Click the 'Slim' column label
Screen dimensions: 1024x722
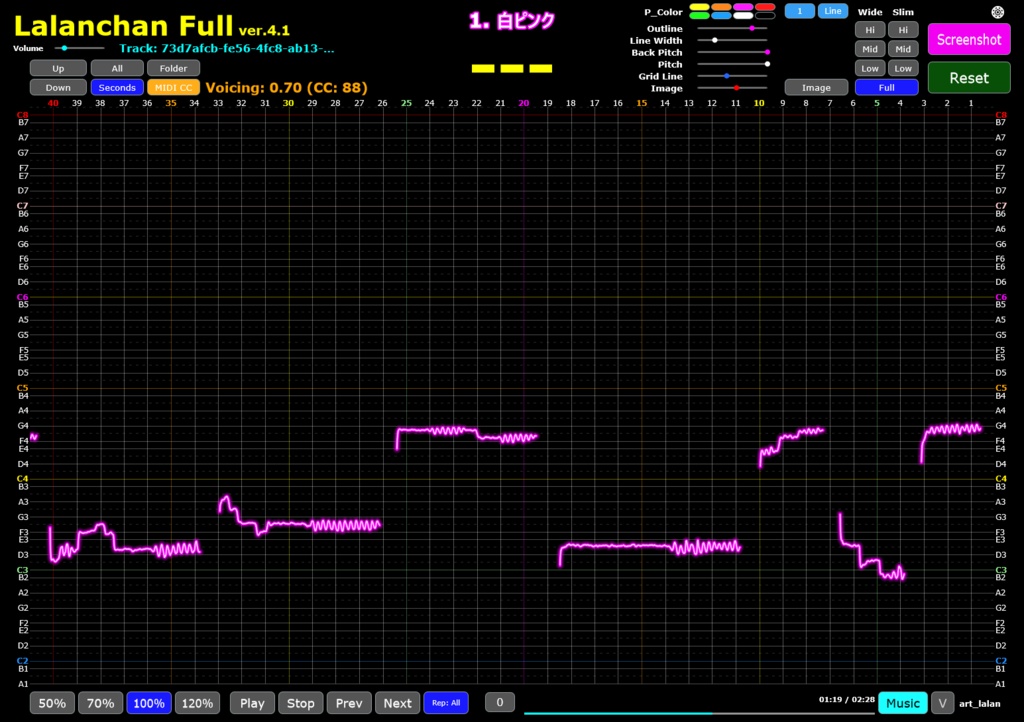pos(903,12)
